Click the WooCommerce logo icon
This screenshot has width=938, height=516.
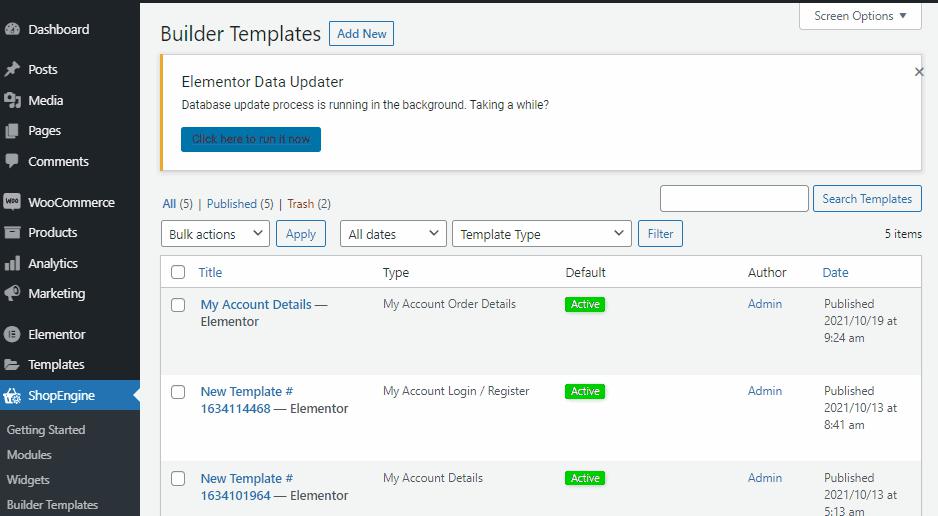pyautogui.click(x=12, y=202)
